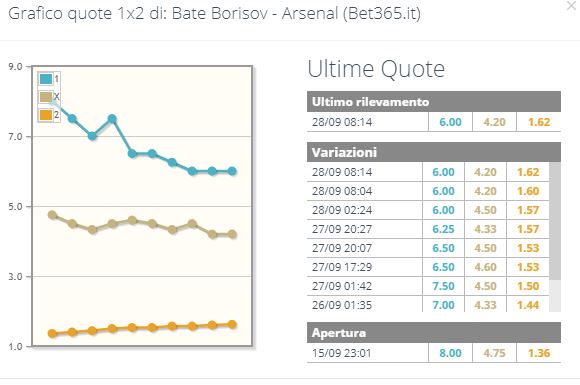580x385 pixels.
Task: Select the last orange data point on chart
Action: pyautogui.click(x=232, y=324)
